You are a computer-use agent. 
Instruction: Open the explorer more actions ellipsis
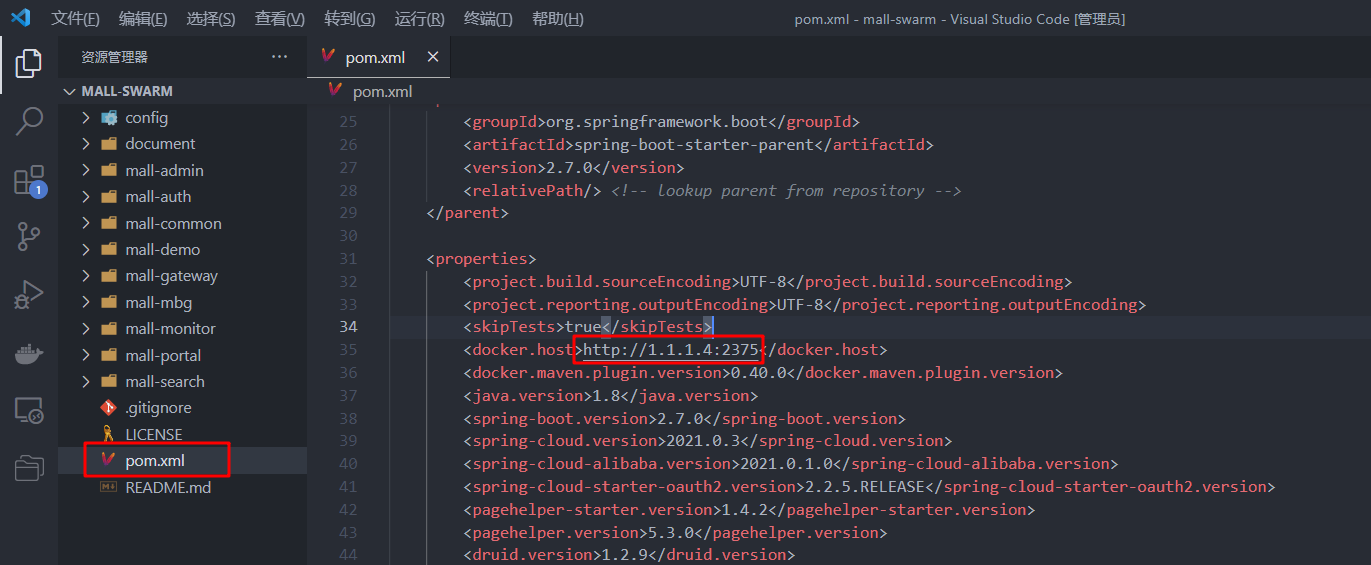click(x=279, y=57)
